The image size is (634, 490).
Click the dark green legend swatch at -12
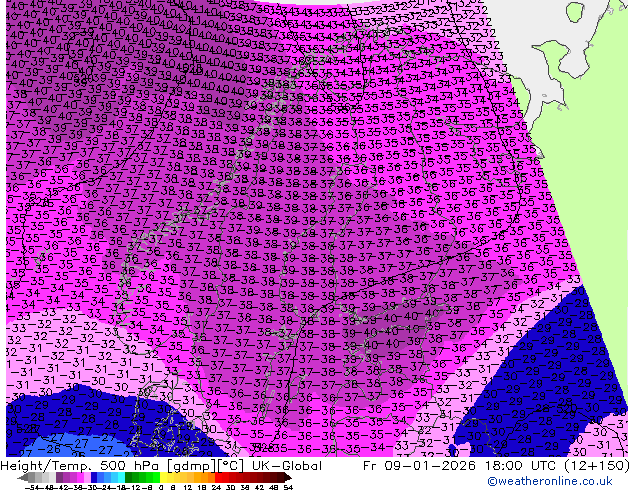pos(128,477)
